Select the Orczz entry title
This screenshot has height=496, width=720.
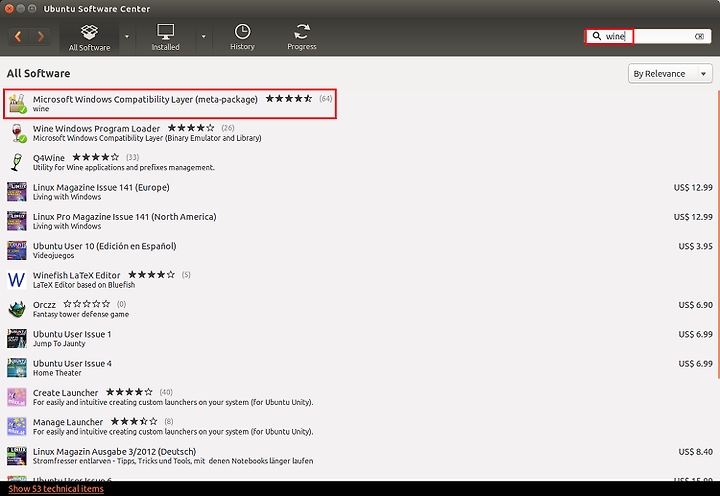tap(44, 305)
